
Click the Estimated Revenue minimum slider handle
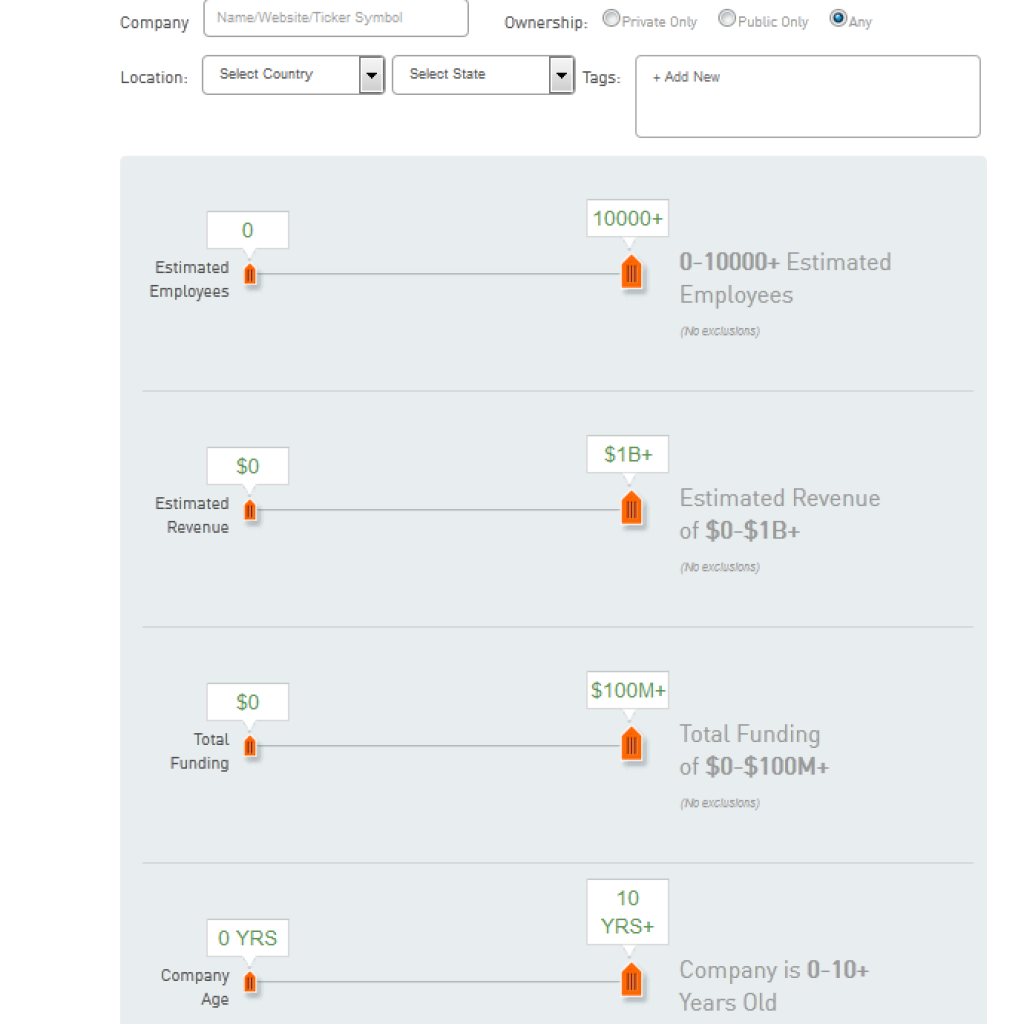click(x=250, y=510)
